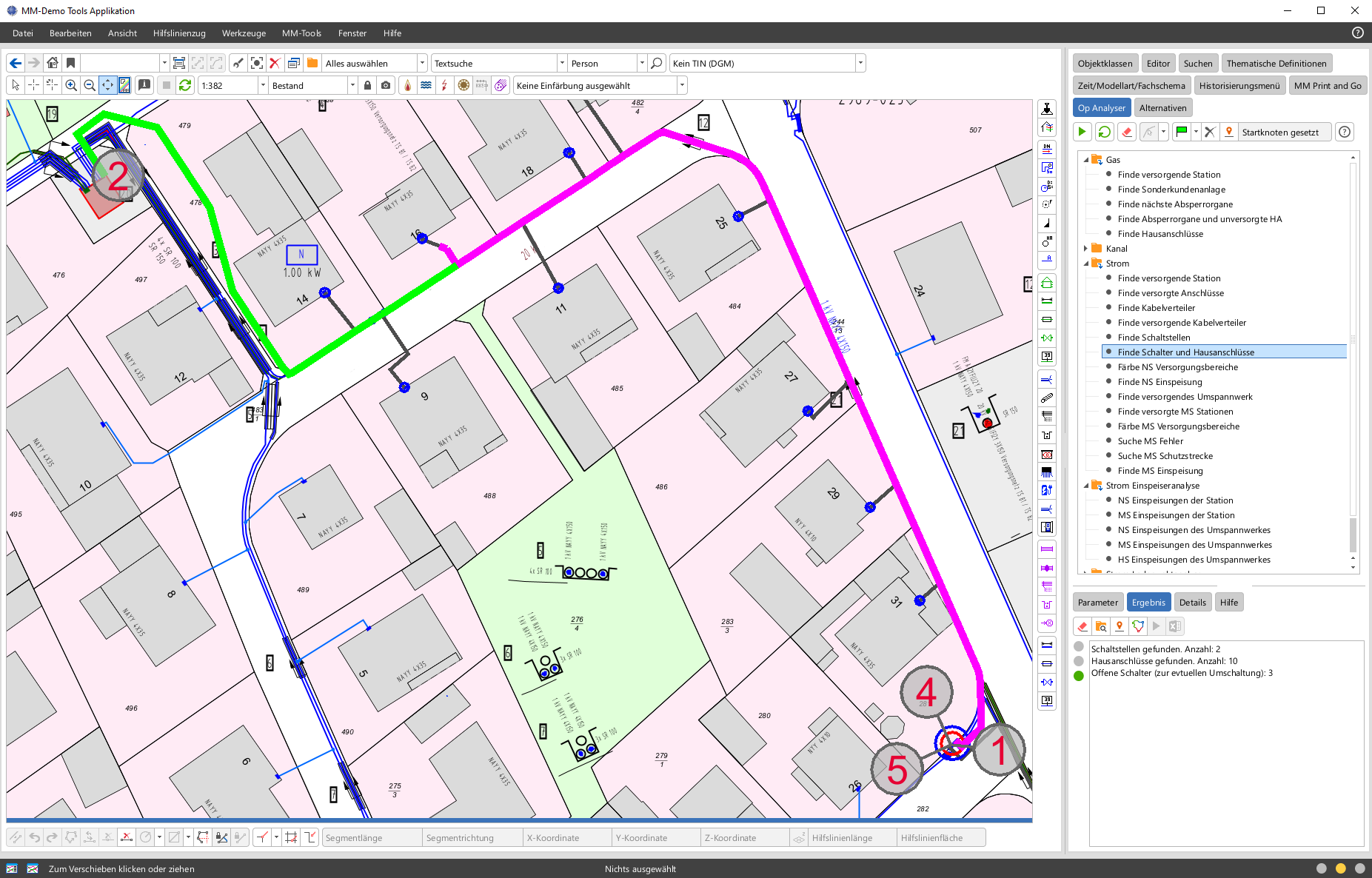Click the red X clear selection icon

click(x=275, y=63)
